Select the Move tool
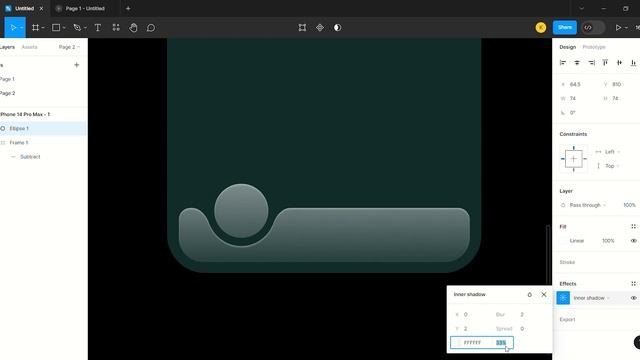Screen dimensions: 640x360 (13, 28)
